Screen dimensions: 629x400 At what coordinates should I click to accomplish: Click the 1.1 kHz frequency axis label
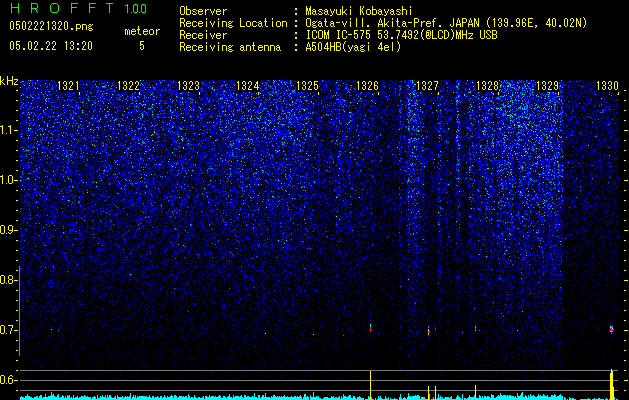click(8, 130)
